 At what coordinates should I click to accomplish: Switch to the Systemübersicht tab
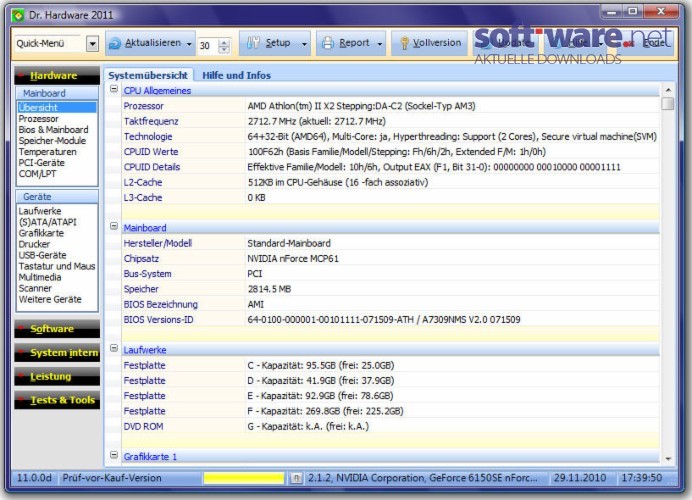coord(148,75)
